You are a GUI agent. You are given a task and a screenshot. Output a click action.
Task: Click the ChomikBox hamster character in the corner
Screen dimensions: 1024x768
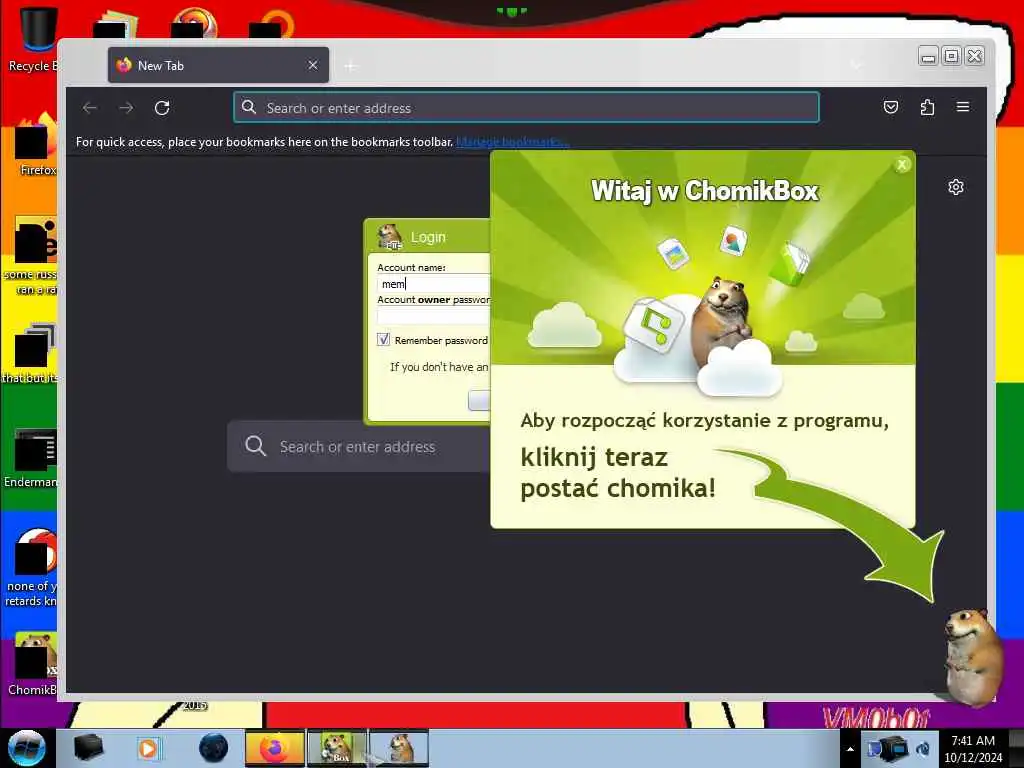tap(973, 656)
